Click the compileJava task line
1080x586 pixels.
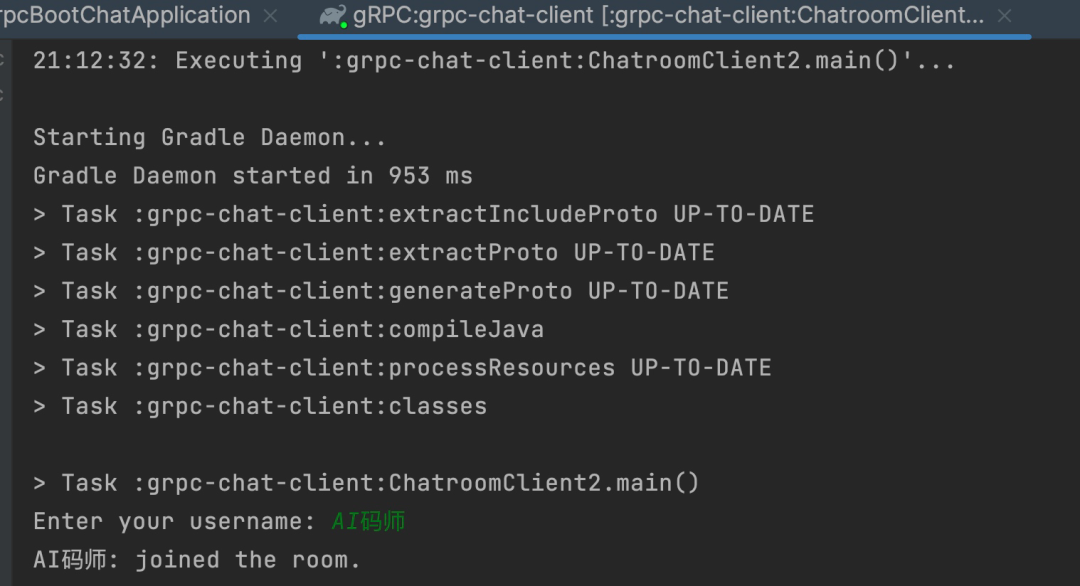pos(289,330)
